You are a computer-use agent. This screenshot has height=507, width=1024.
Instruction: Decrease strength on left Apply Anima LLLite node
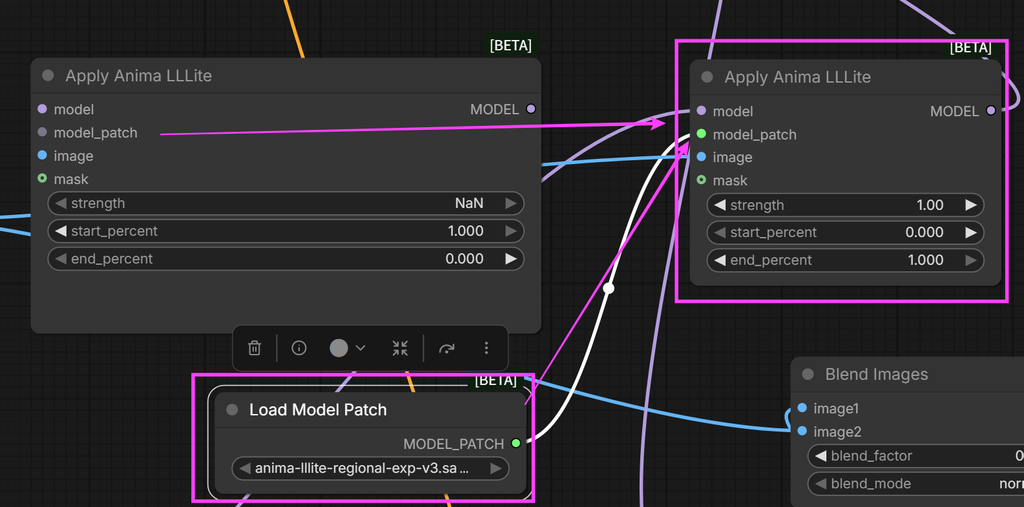(x=61, y=203)
